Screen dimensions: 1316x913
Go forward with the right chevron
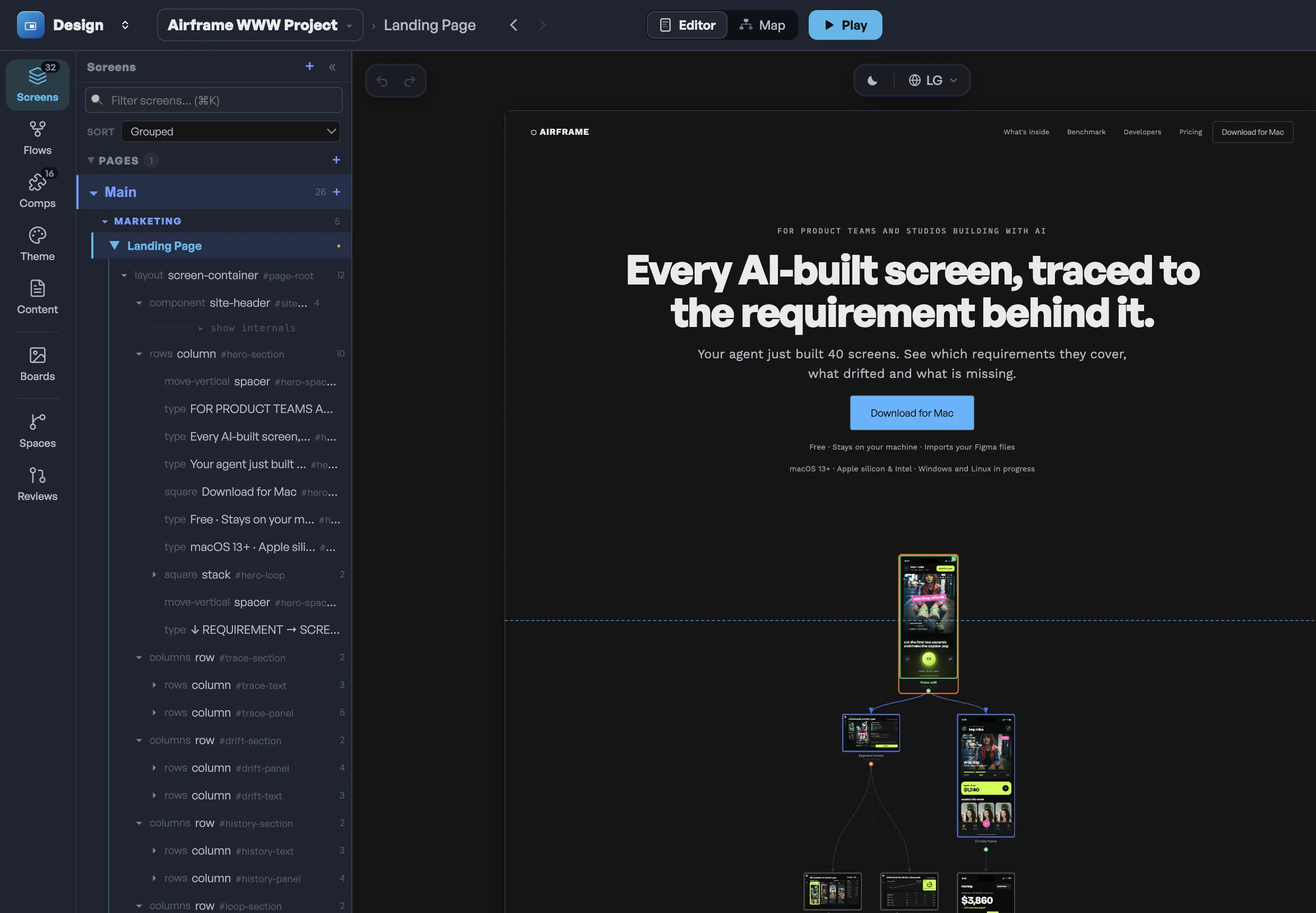(x=542, y=25)
